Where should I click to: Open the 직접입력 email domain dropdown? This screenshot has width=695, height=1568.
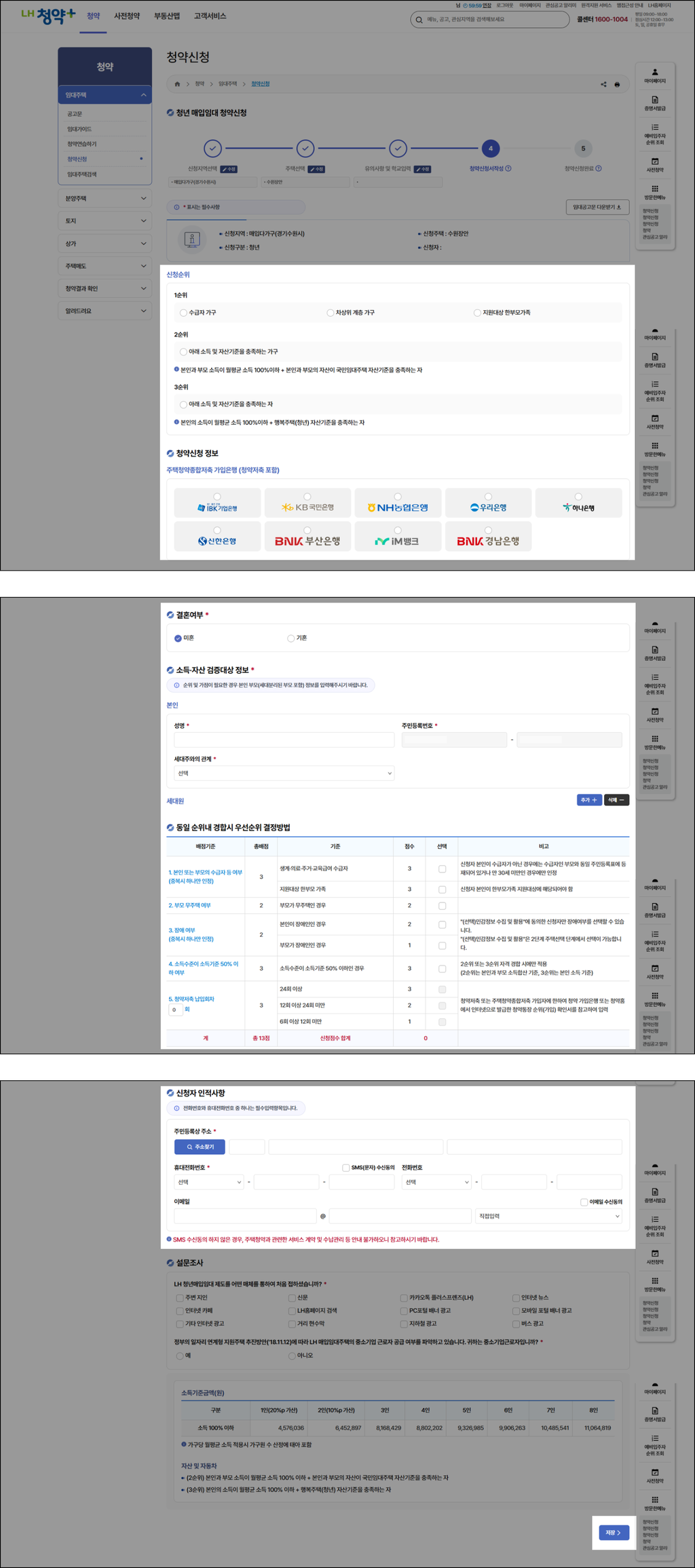[x=548, y=1216]
